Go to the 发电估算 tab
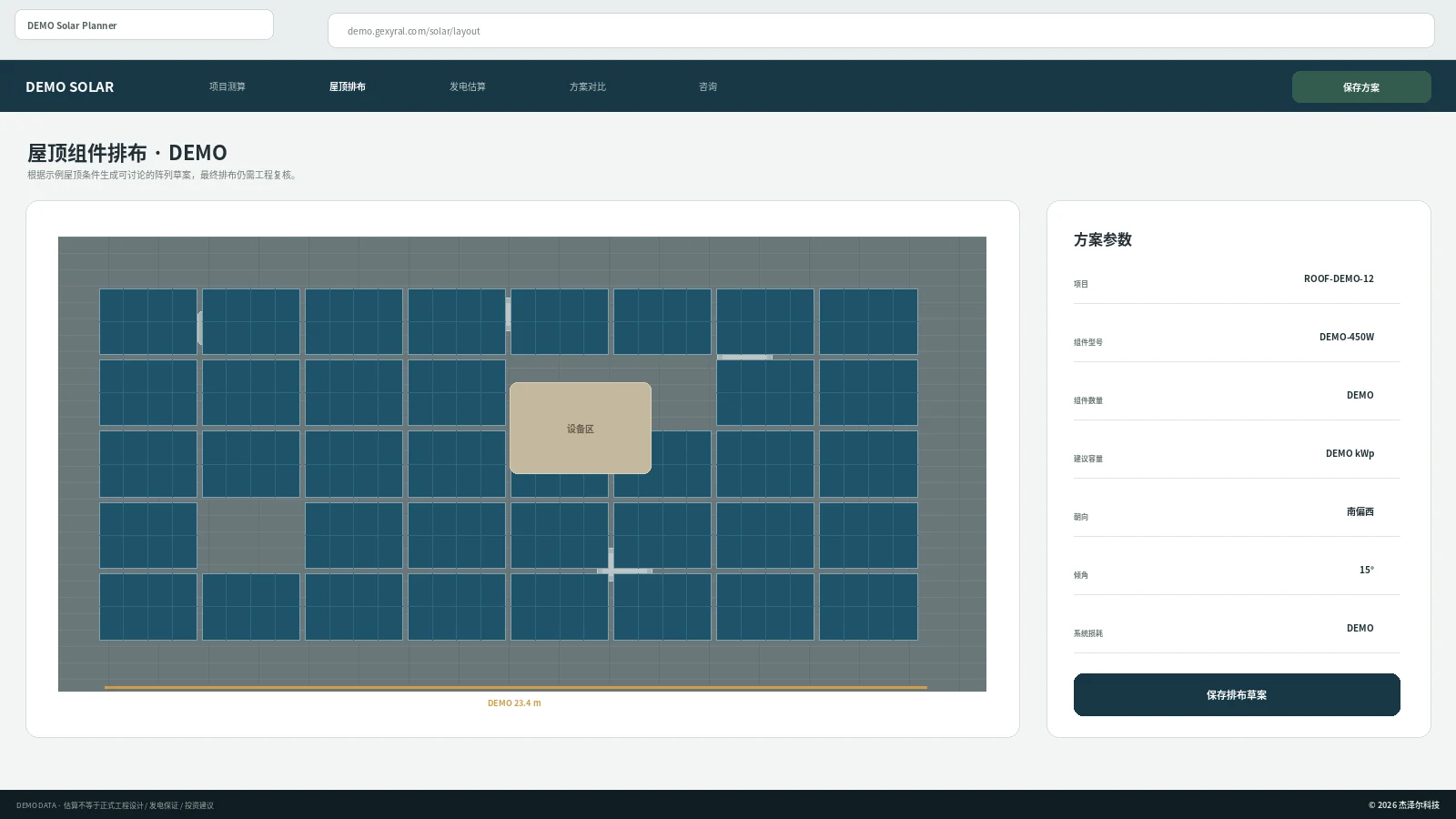This screenshot has height=819, width=1456. point(467,86)
